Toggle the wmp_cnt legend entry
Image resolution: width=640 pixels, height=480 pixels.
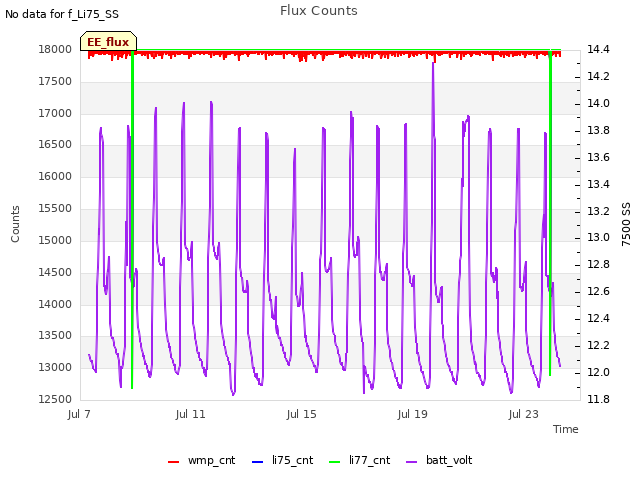point(202,460)
